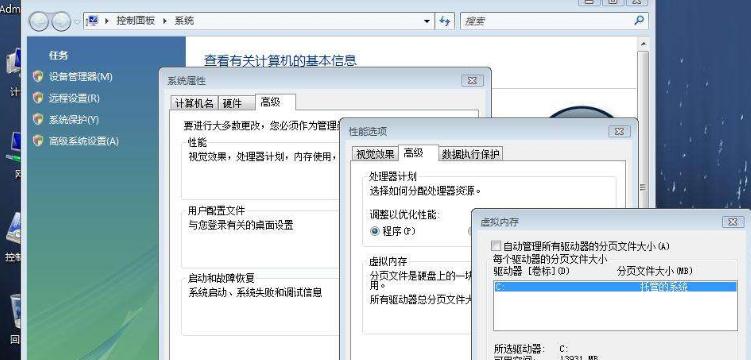Click the refresh icon beside address bar
Screen dimensions: 751x360
[x=445, y=21]
